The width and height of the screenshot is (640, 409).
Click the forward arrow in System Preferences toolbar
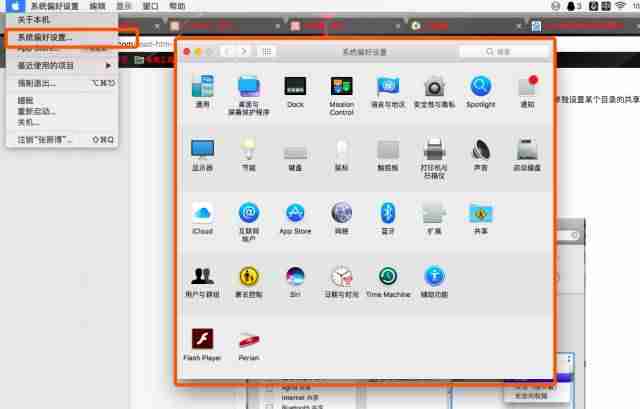pos(244,51)
